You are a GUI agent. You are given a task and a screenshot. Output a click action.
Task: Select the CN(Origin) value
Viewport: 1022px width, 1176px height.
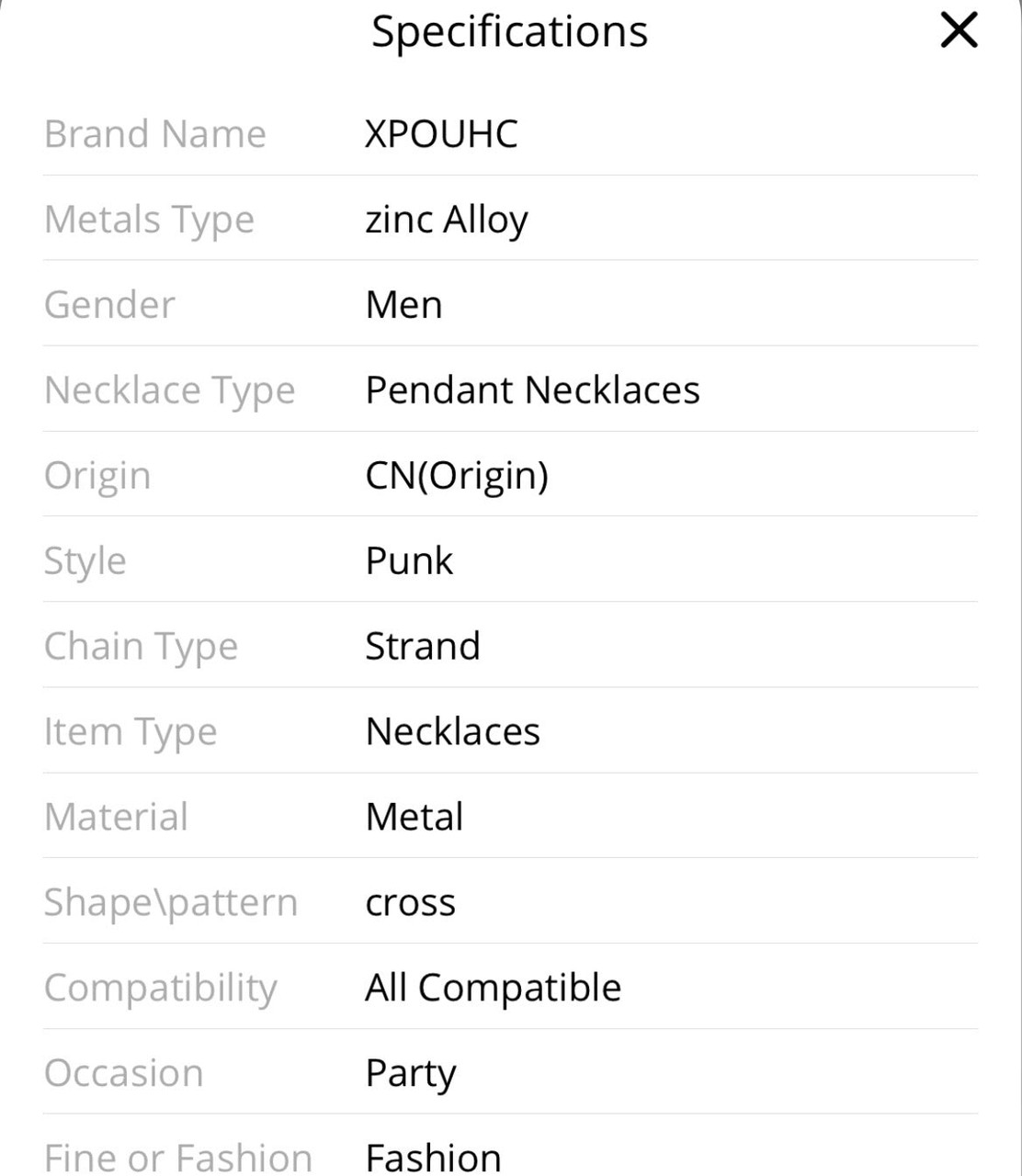coord(457,477)
